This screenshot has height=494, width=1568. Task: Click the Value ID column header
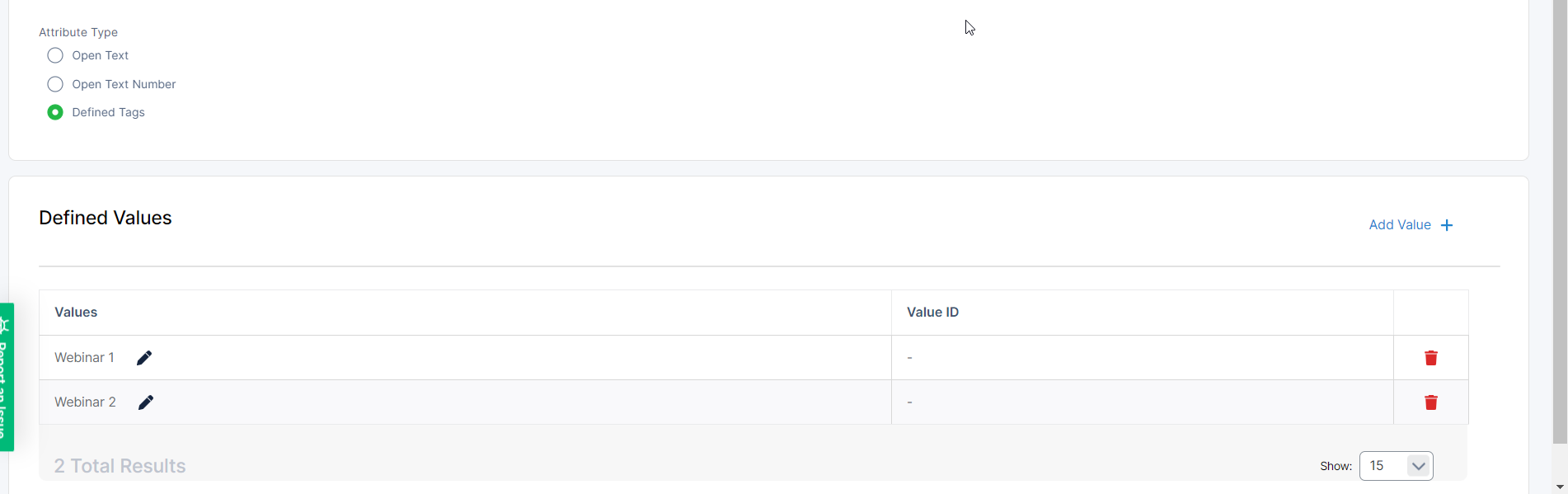[932, 313]
